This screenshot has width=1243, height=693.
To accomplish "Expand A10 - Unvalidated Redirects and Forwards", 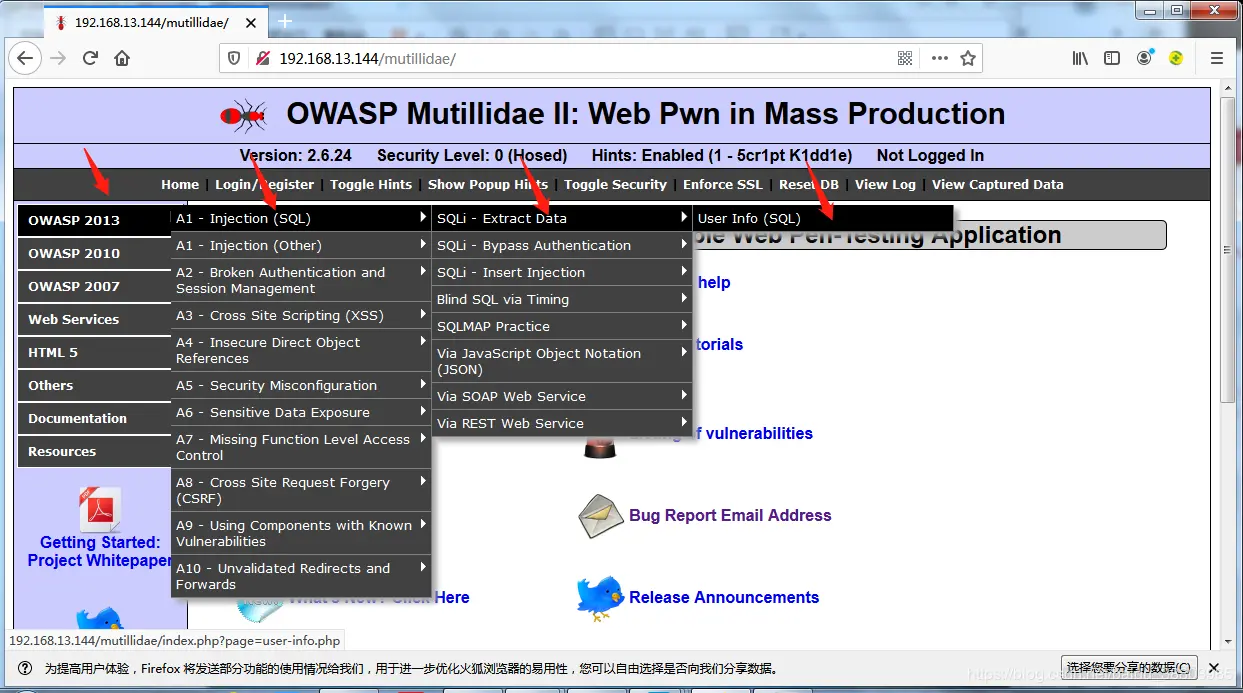I will click(x=301, y=576).
